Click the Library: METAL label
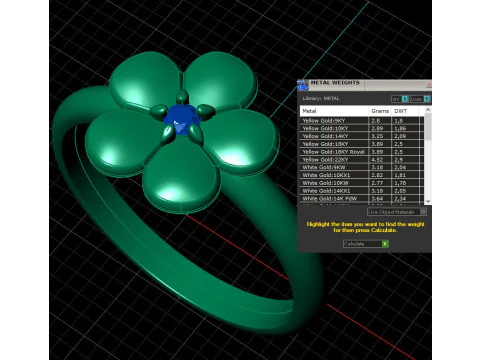This screenshot has height=360, width=480. click(x=321, y=98)
